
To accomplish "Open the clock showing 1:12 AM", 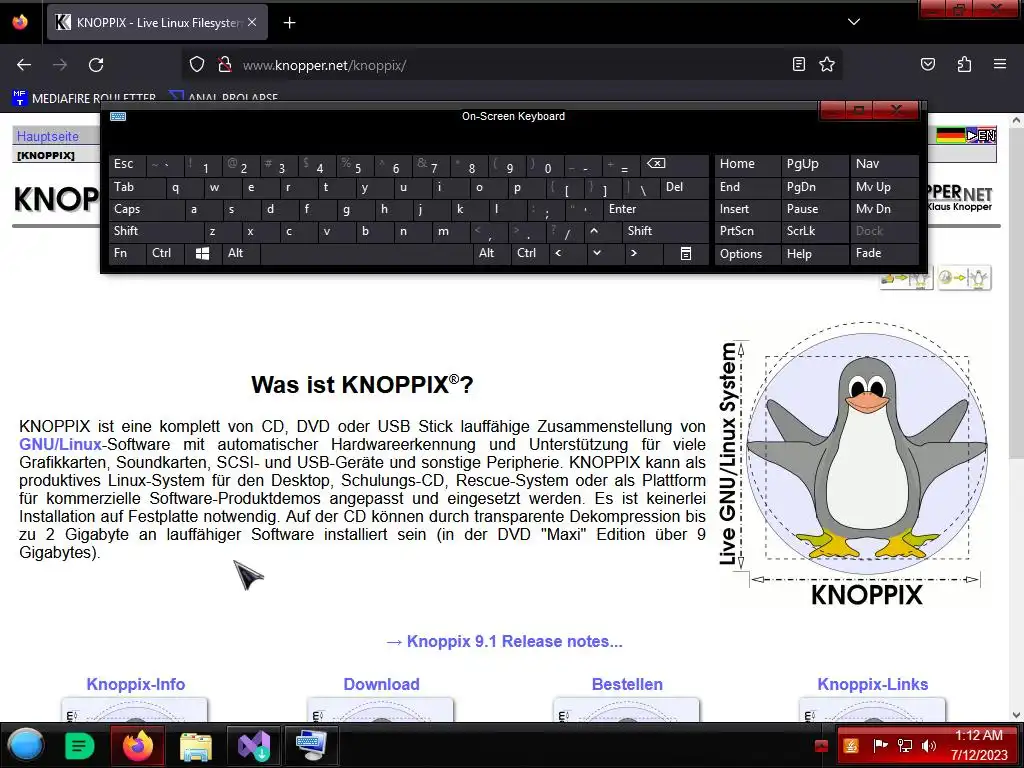I will (979, 745).
